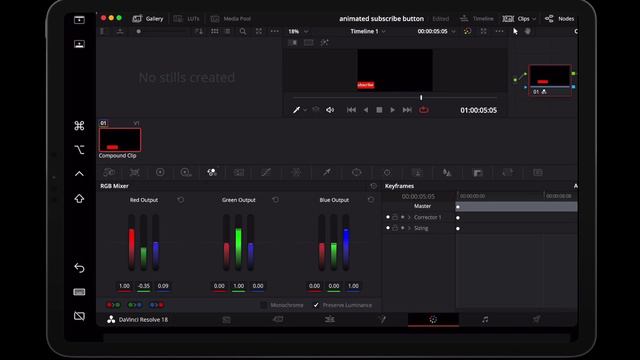Toggle highlight mode wand icon
Image resolution: width=640 pixels, height=360 pixels.
pos(324,42)
